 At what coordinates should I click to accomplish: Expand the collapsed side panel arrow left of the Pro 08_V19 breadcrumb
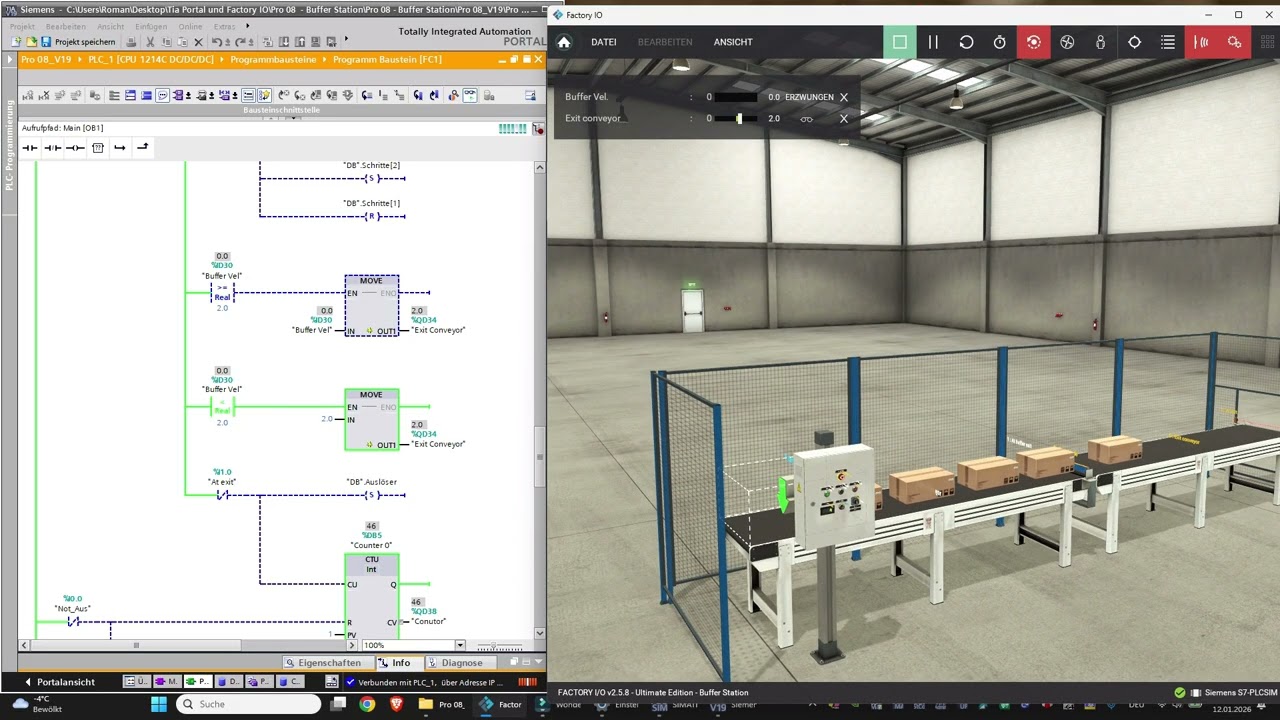pos(12,60)
